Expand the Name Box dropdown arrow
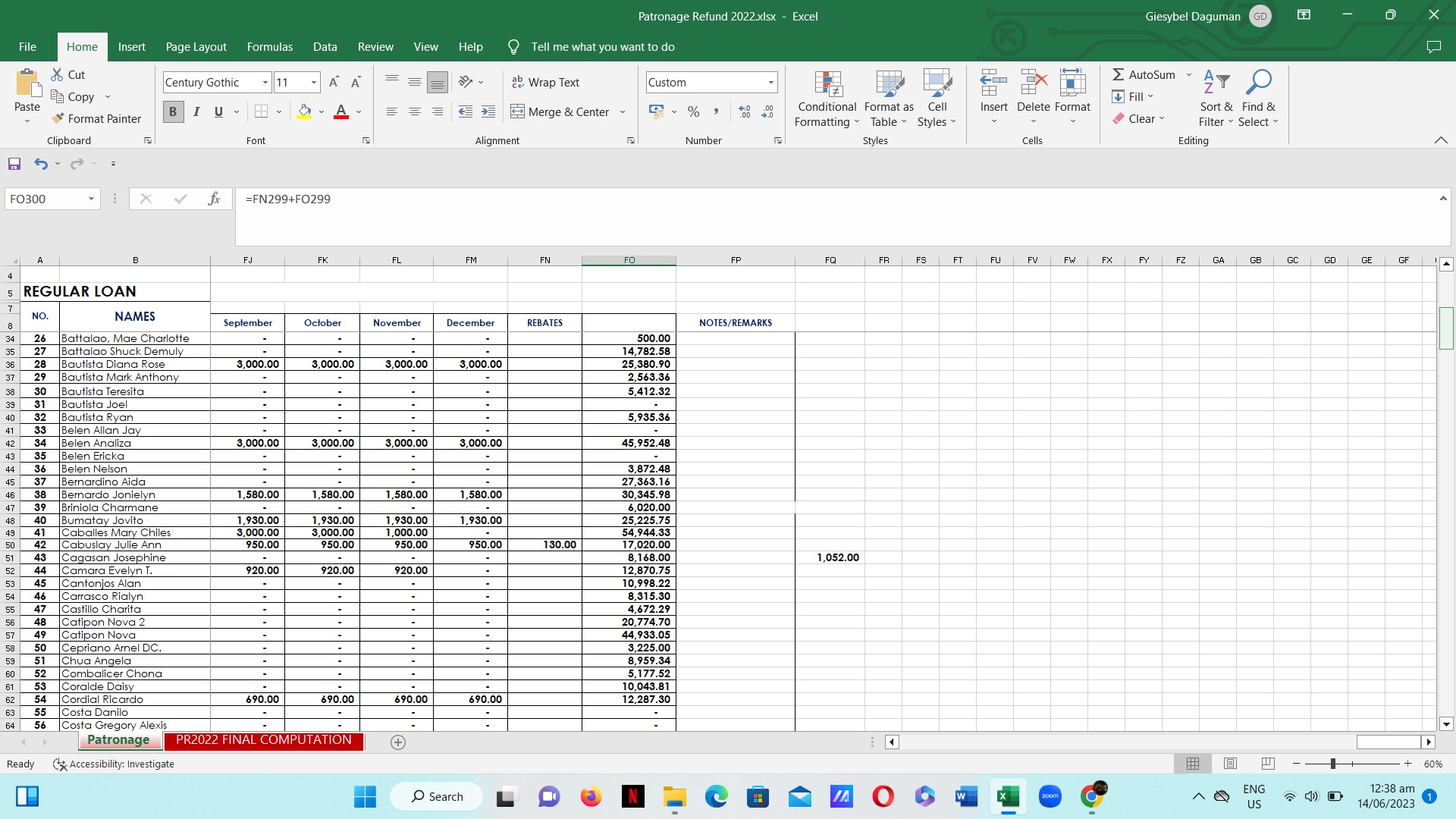The width and height of the screenshot is (1456, 819). pyautogui.click(x=91, y=199)
